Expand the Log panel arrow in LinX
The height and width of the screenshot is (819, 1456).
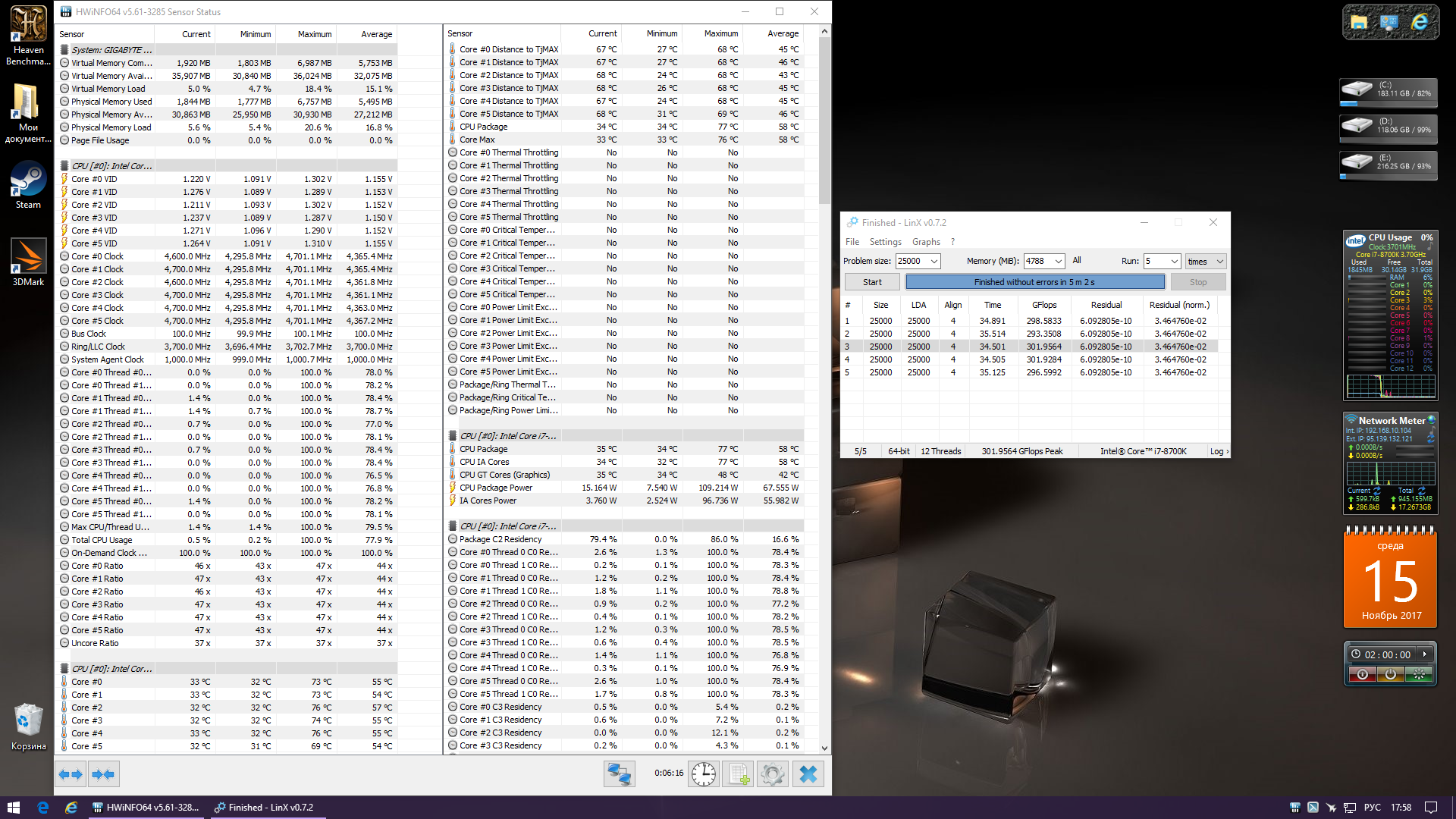pos(1219,451)
